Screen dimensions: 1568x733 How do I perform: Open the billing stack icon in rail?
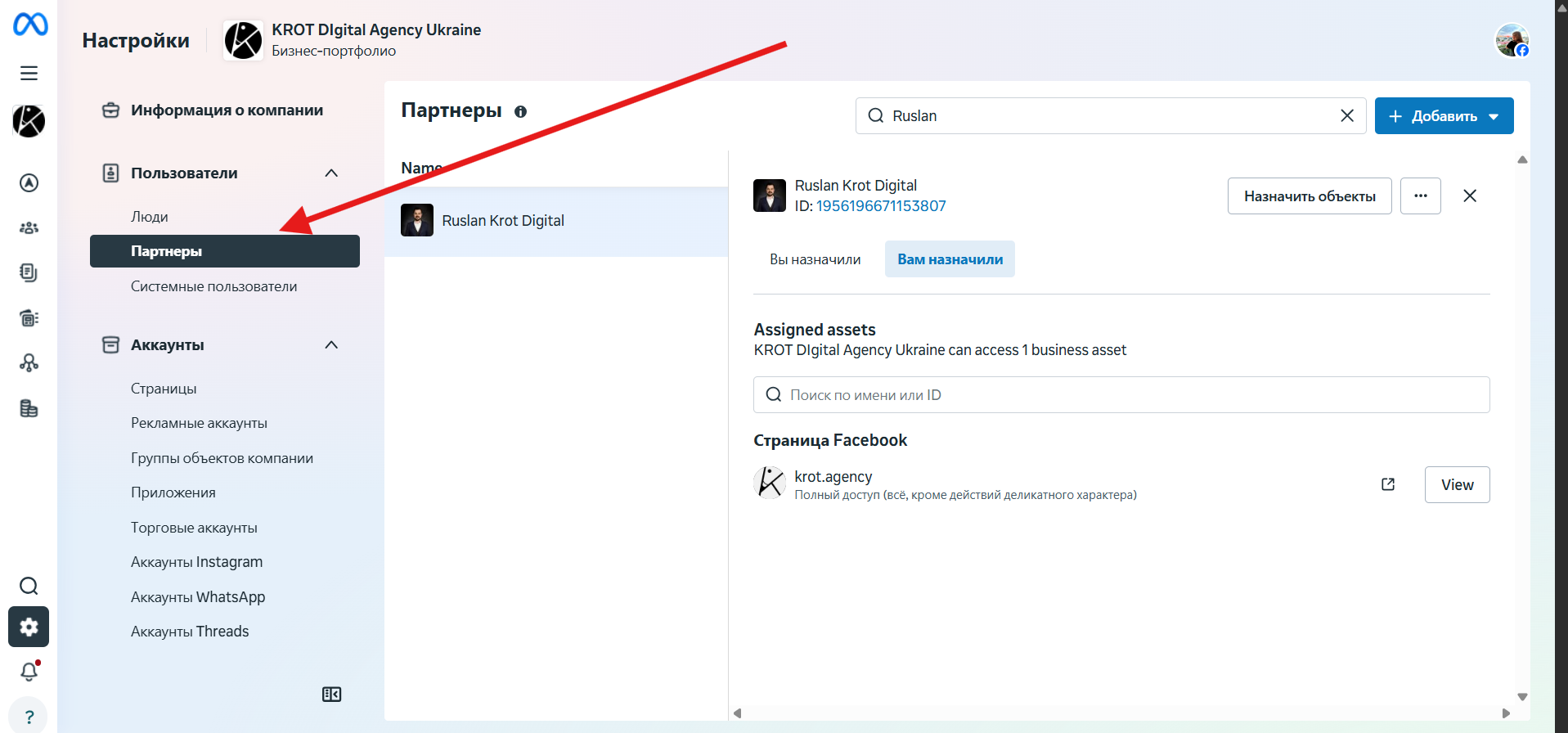(x=29, y=408)
